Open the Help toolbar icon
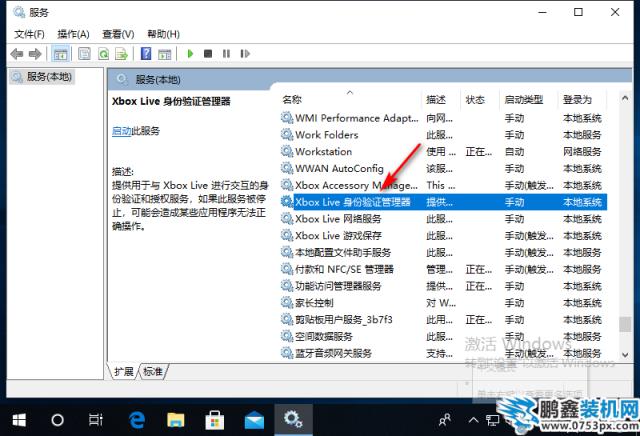640x436 pixels. (x=146, y=54)
